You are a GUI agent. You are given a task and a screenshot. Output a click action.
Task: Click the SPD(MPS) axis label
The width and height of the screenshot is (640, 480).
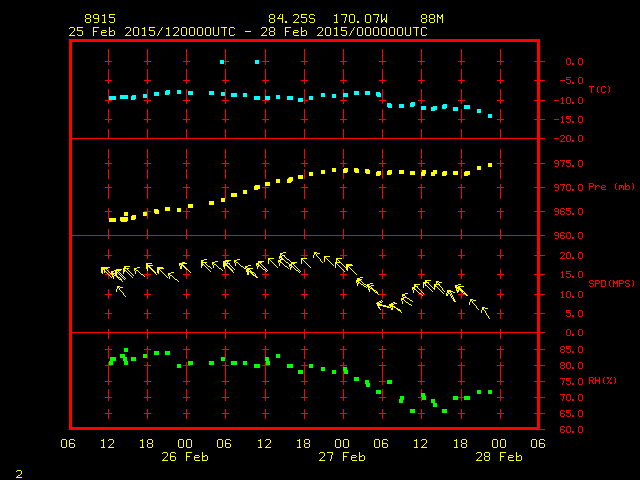pos(611,283)
